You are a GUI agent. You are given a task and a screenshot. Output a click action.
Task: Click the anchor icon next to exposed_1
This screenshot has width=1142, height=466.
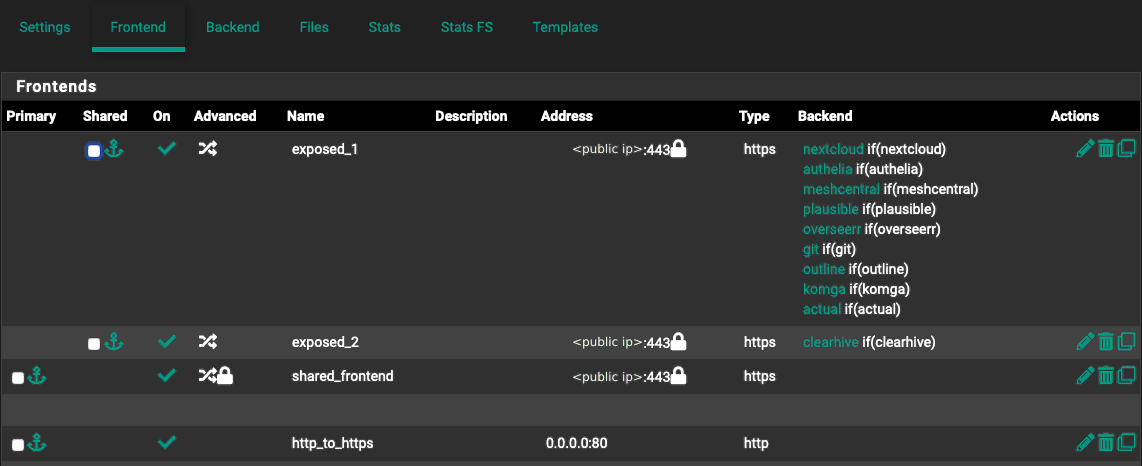click(114, 149)
